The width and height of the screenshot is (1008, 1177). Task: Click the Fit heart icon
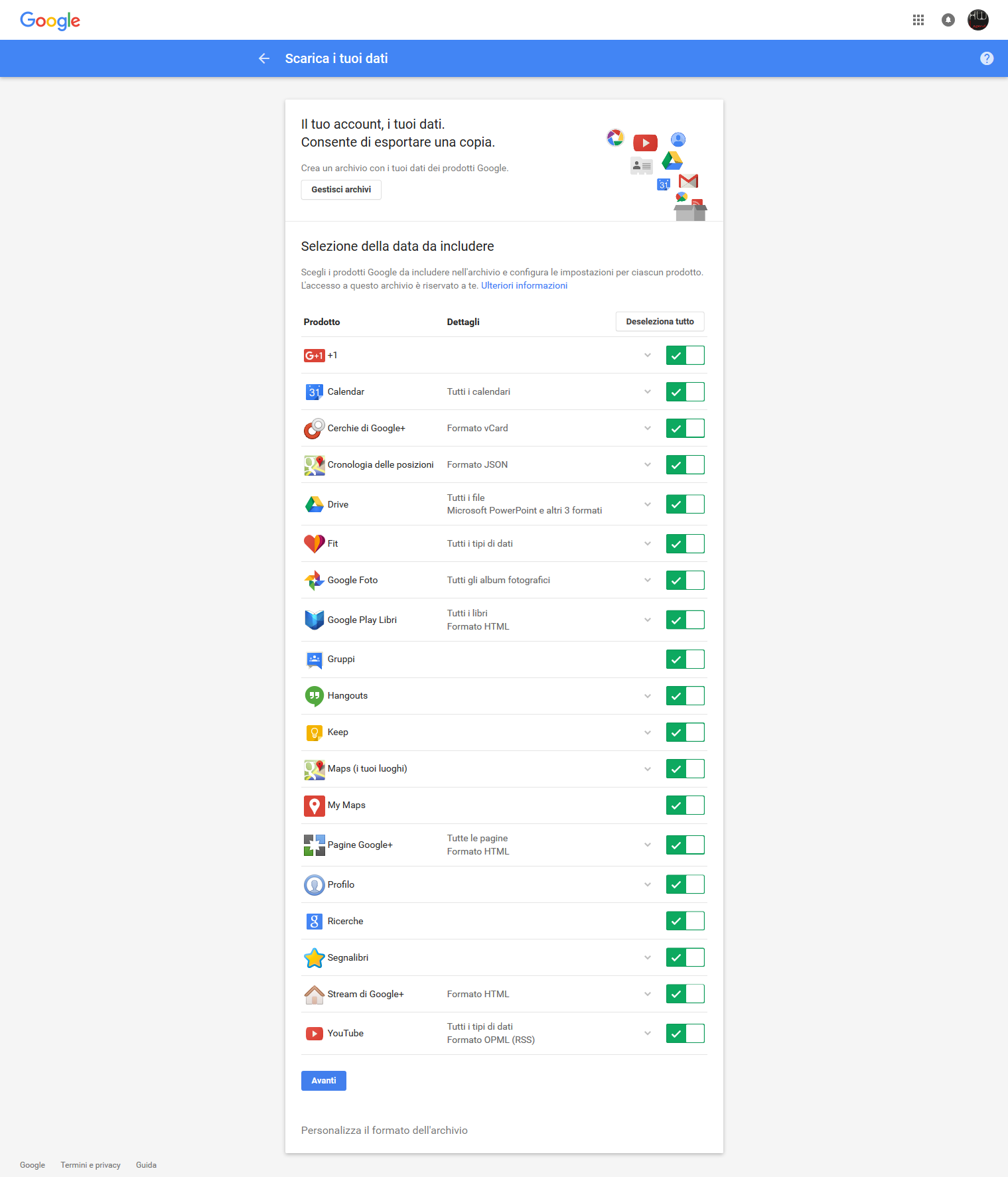pos(315,544)
